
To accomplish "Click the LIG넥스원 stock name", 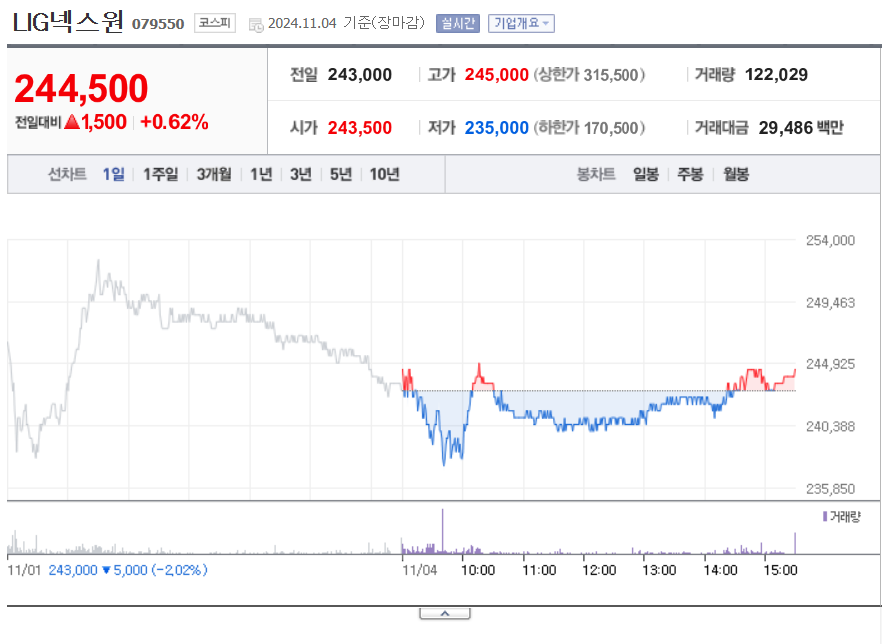I will click(x=68, y=21).
